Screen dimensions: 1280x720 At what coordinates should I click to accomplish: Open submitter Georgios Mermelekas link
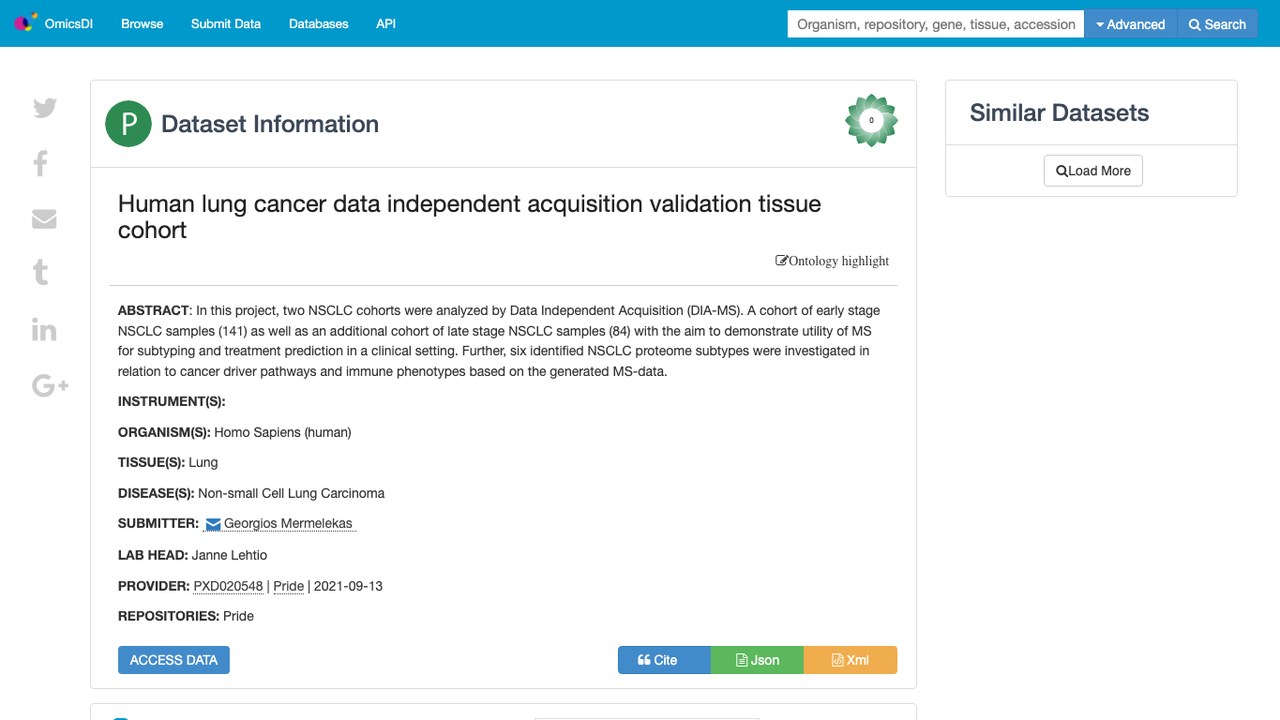[288, 523]
